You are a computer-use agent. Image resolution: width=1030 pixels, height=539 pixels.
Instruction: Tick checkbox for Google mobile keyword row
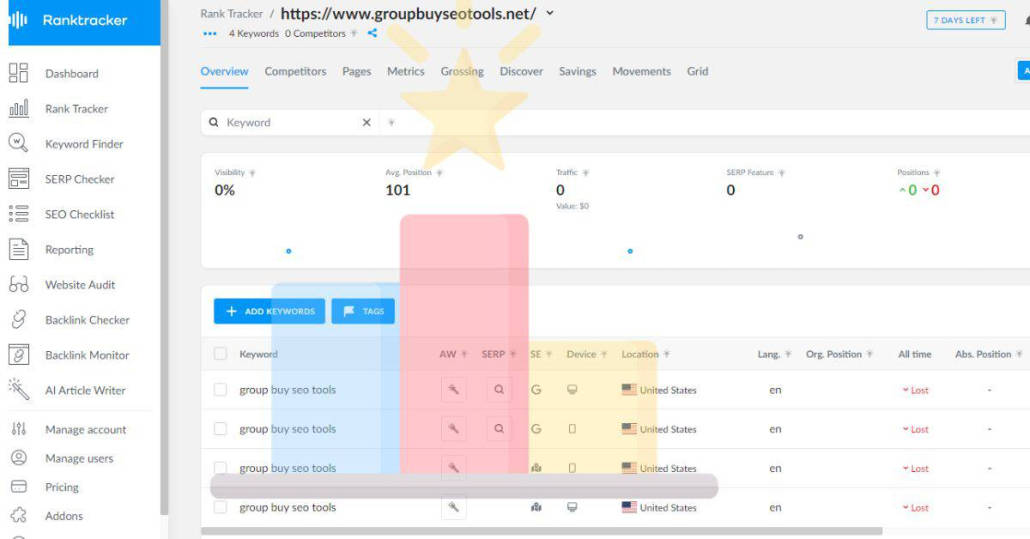[x=220, y=429]
